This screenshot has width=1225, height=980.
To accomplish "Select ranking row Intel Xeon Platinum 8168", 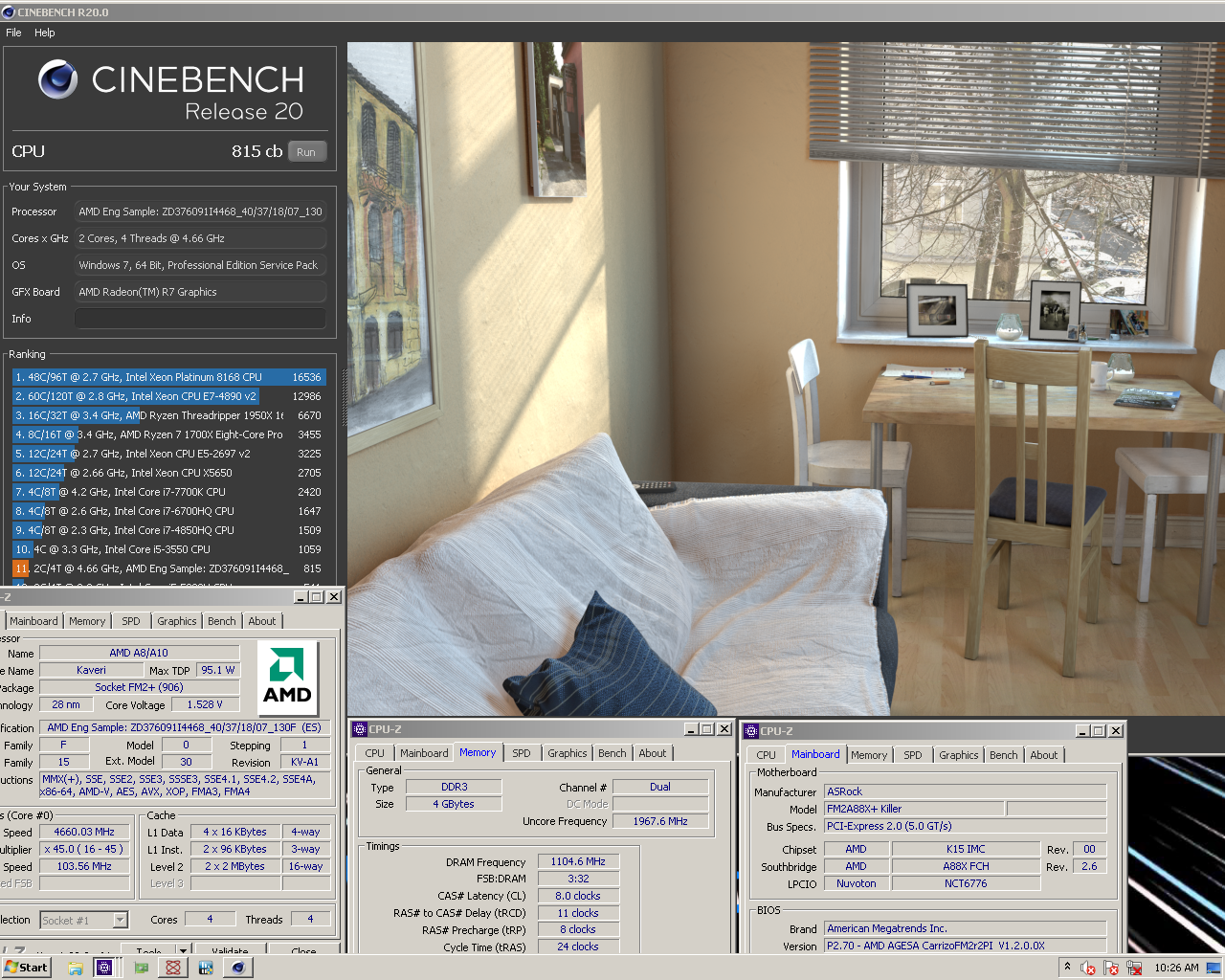I will point(168,377).
